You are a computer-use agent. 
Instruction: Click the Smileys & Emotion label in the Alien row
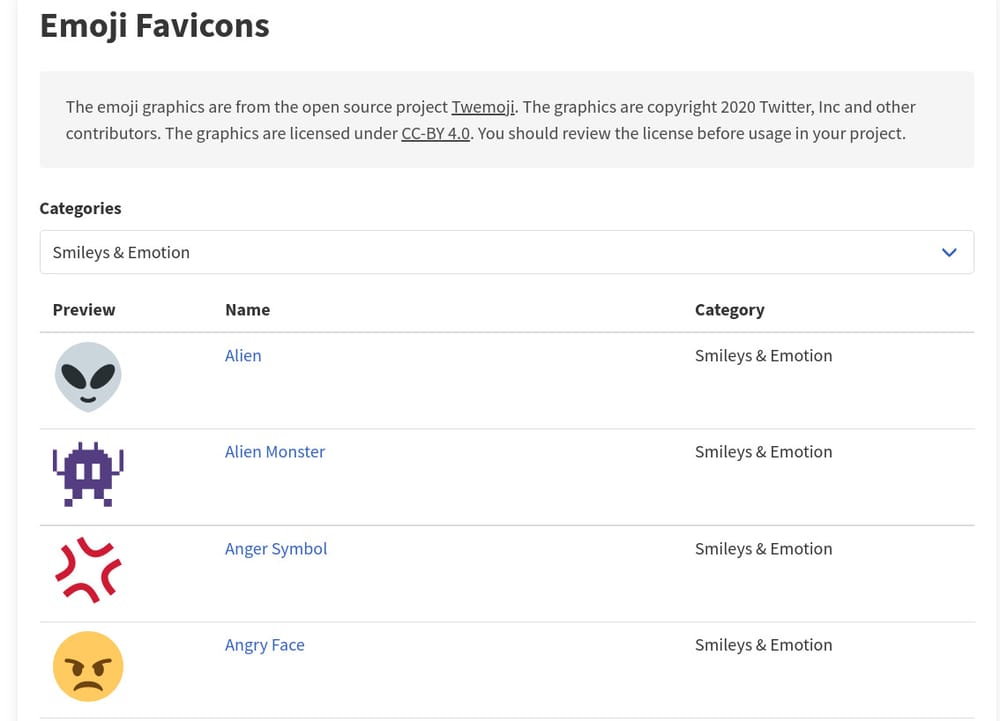tap(763, 355)
